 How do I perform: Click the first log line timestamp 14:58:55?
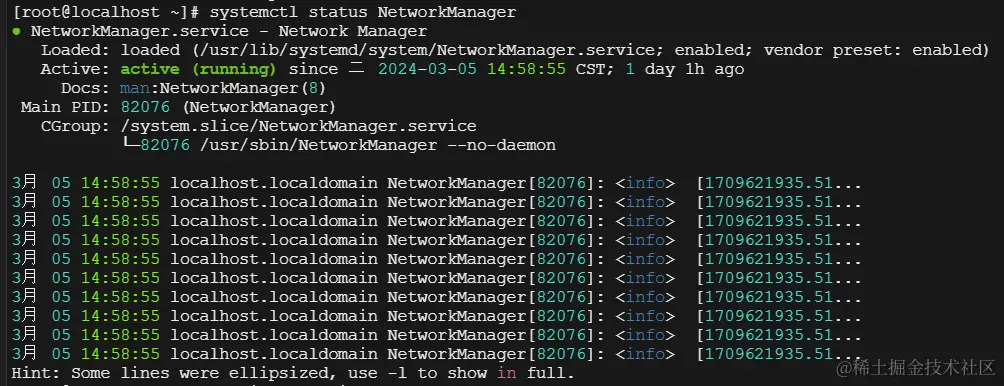coord(120,183)
